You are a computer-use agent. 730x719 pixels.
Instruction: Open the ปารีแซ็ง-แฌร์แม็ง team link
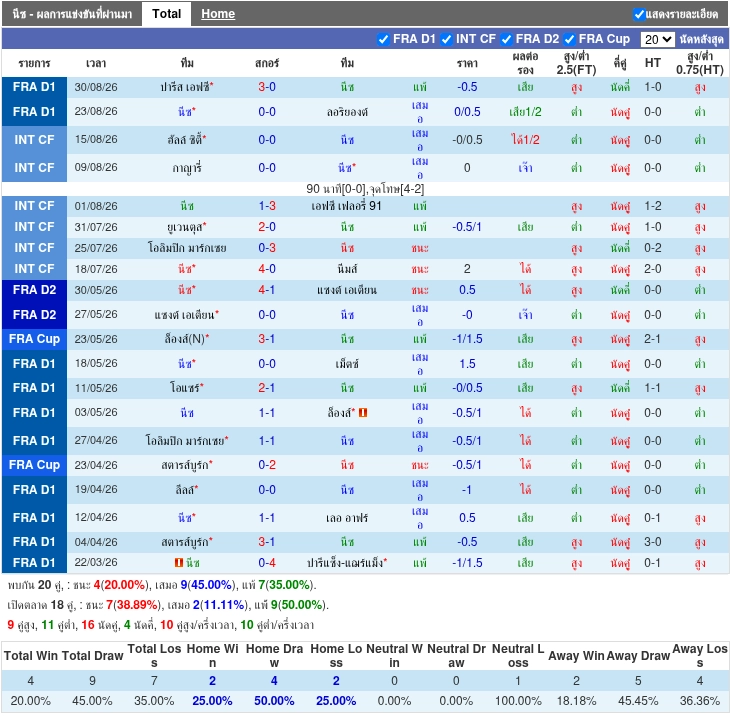[x=347, y=563]
